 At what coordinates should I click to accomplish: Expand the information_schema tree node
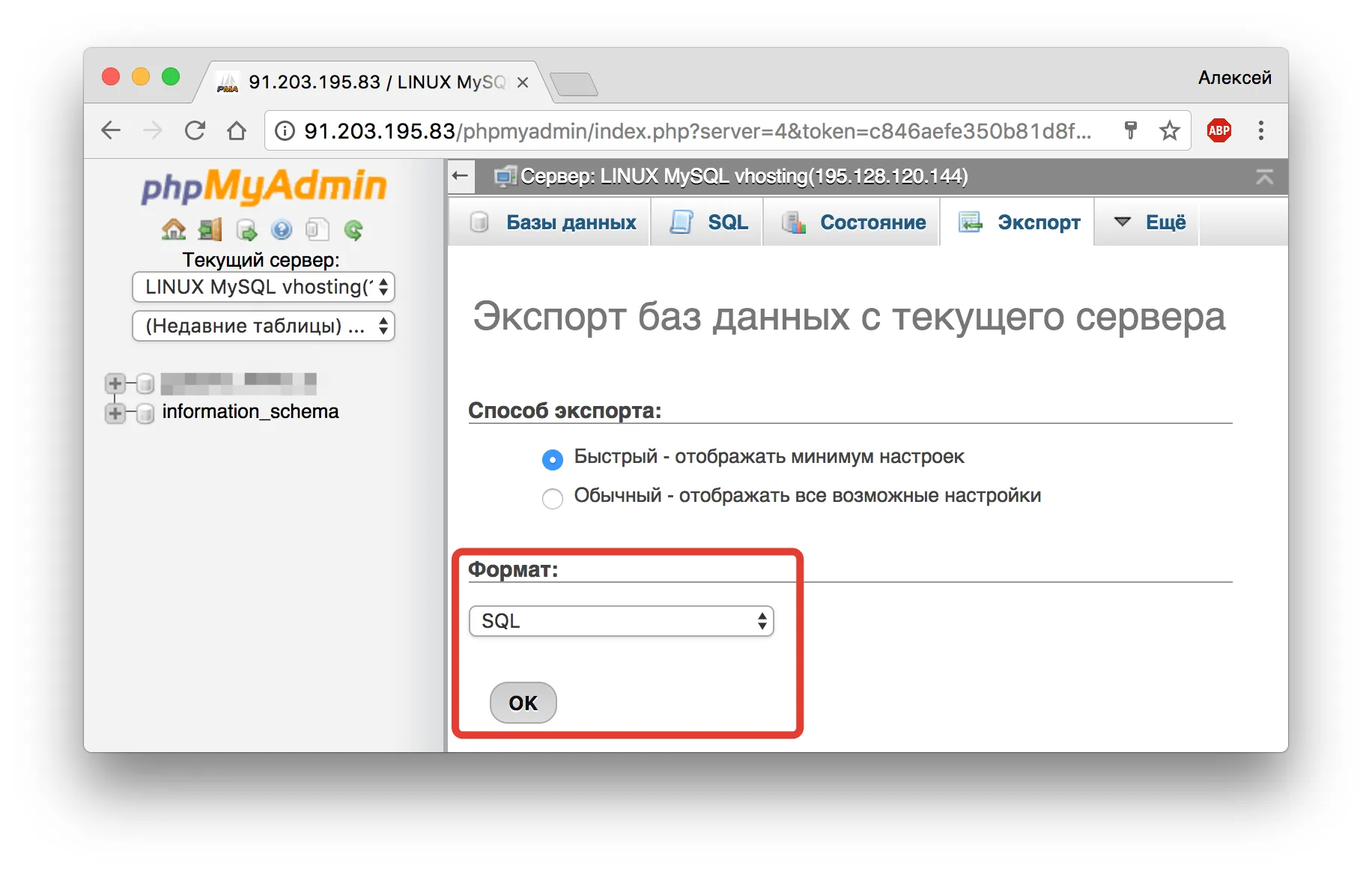point(115,413)
